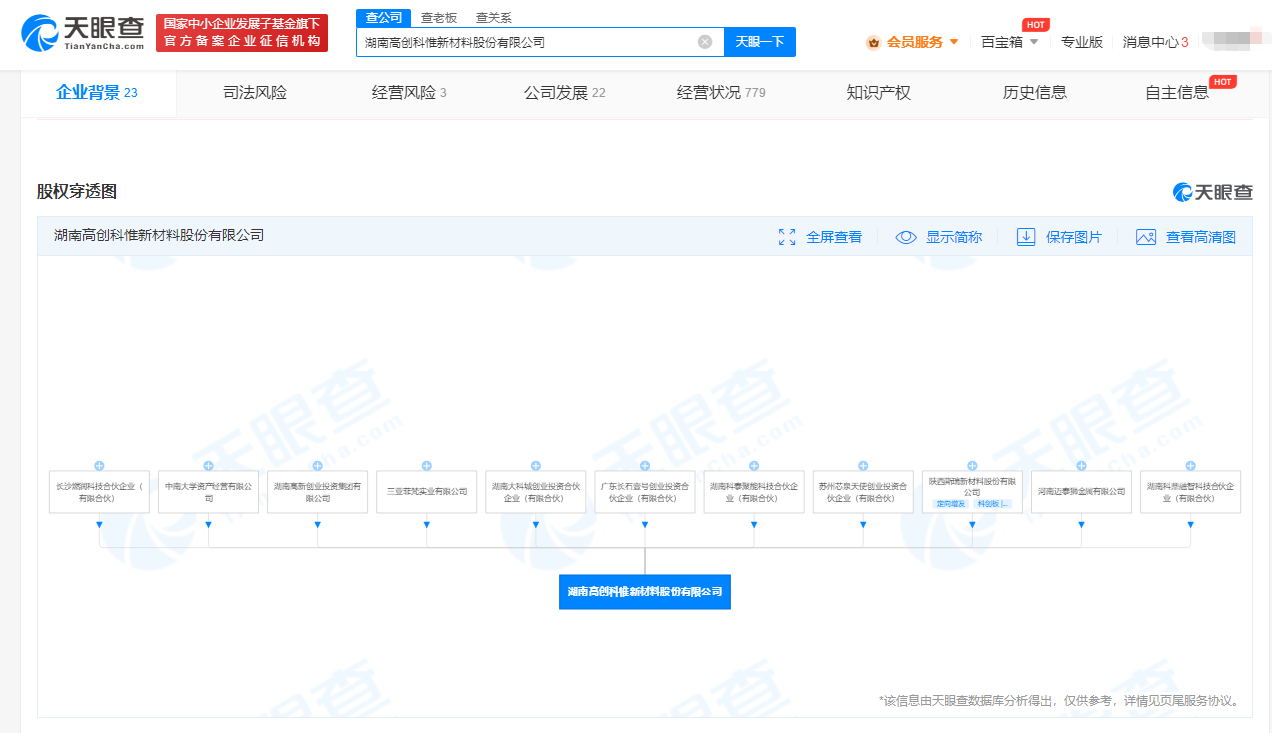View the 经营状况 tab

[721, 93]
